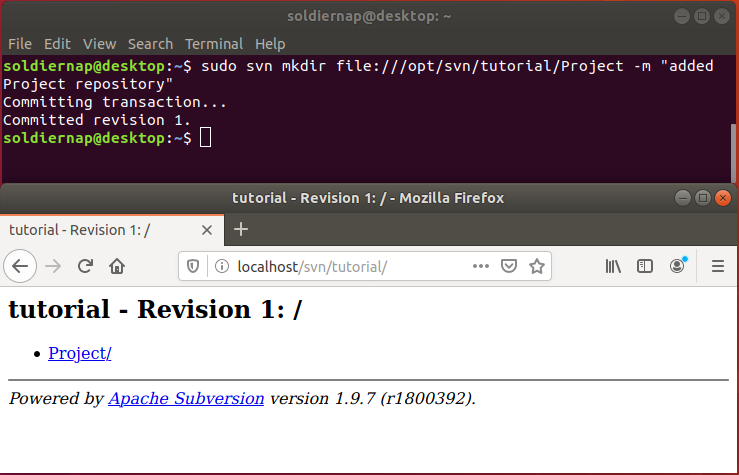This screenshot has height=475, width=739.
Task: Open terminal File menu
Action: 20,44
